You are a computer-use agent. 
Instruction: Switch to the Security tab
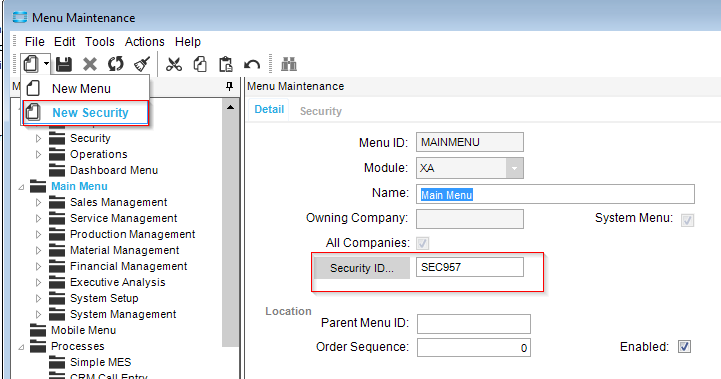tap(321, 111)
